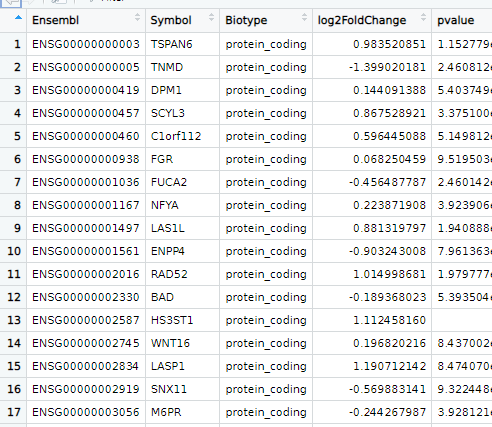
Task: Sort by the log2FoldChange column arrows
Action: click(423, 17)
